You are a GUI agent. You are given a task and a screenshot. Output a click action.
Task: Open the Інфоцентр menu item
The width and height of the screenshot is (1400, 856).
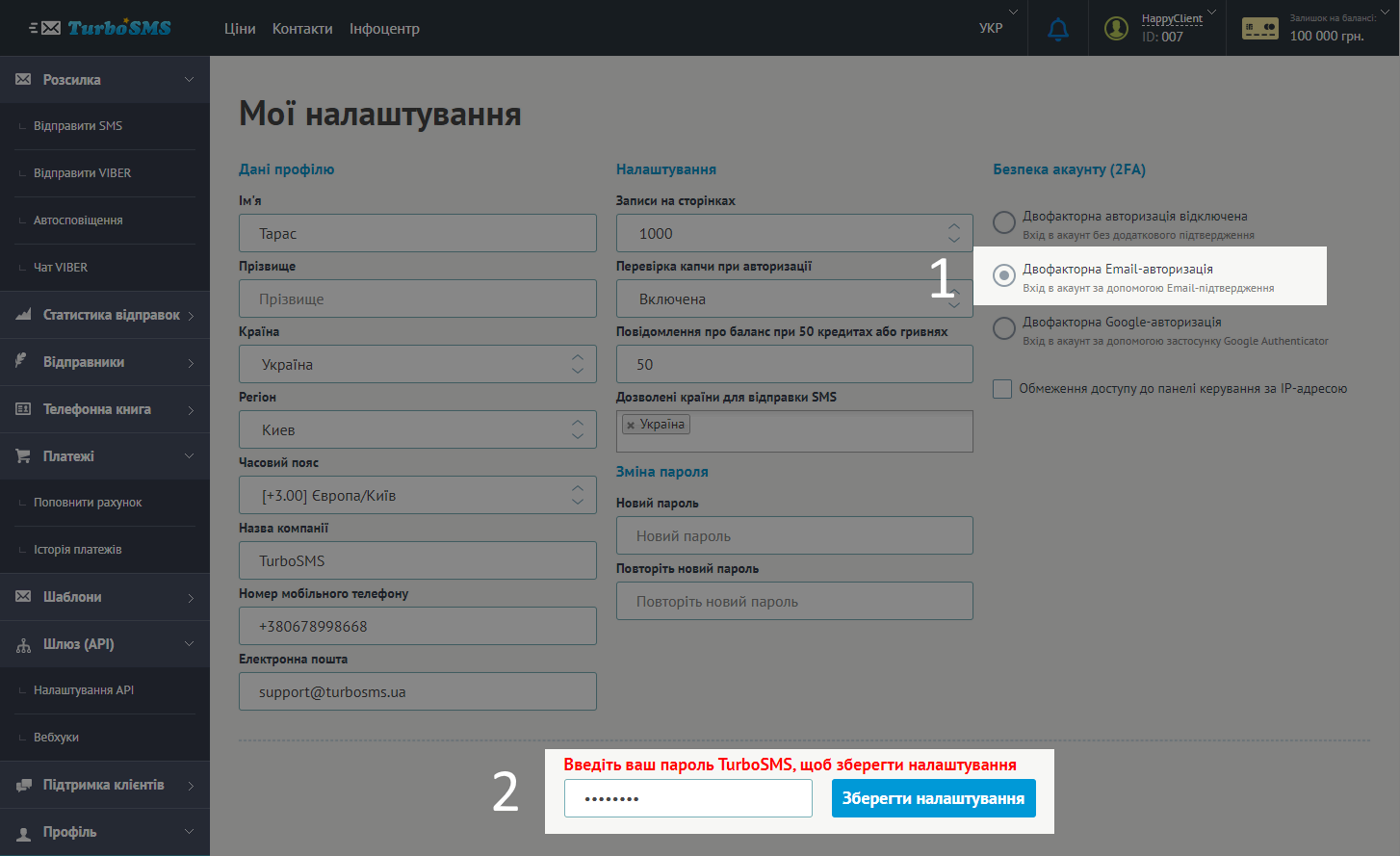[384, 29]
